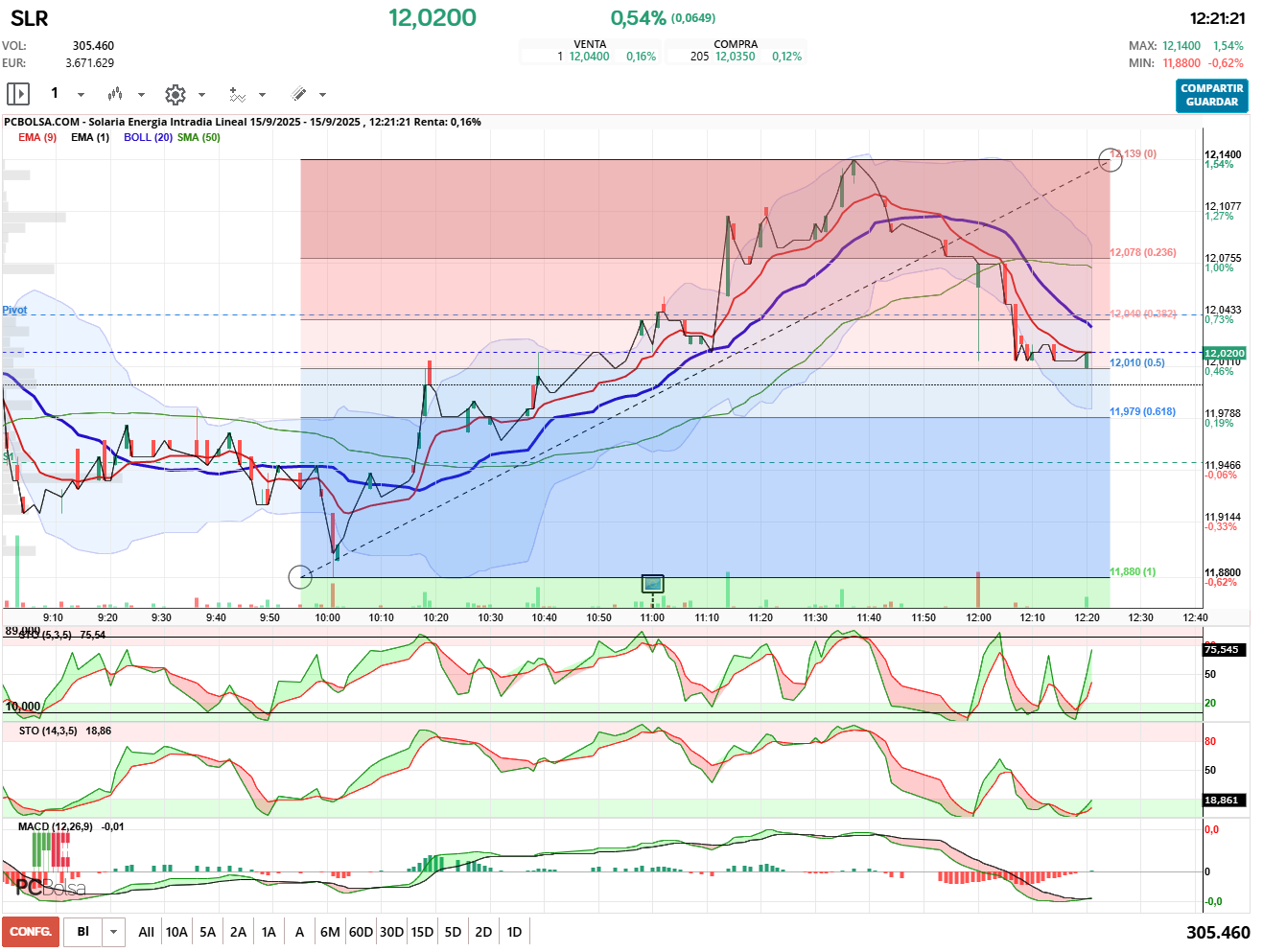Click the 12,010 (0.5) Fibonacci label

point(1137,362)
